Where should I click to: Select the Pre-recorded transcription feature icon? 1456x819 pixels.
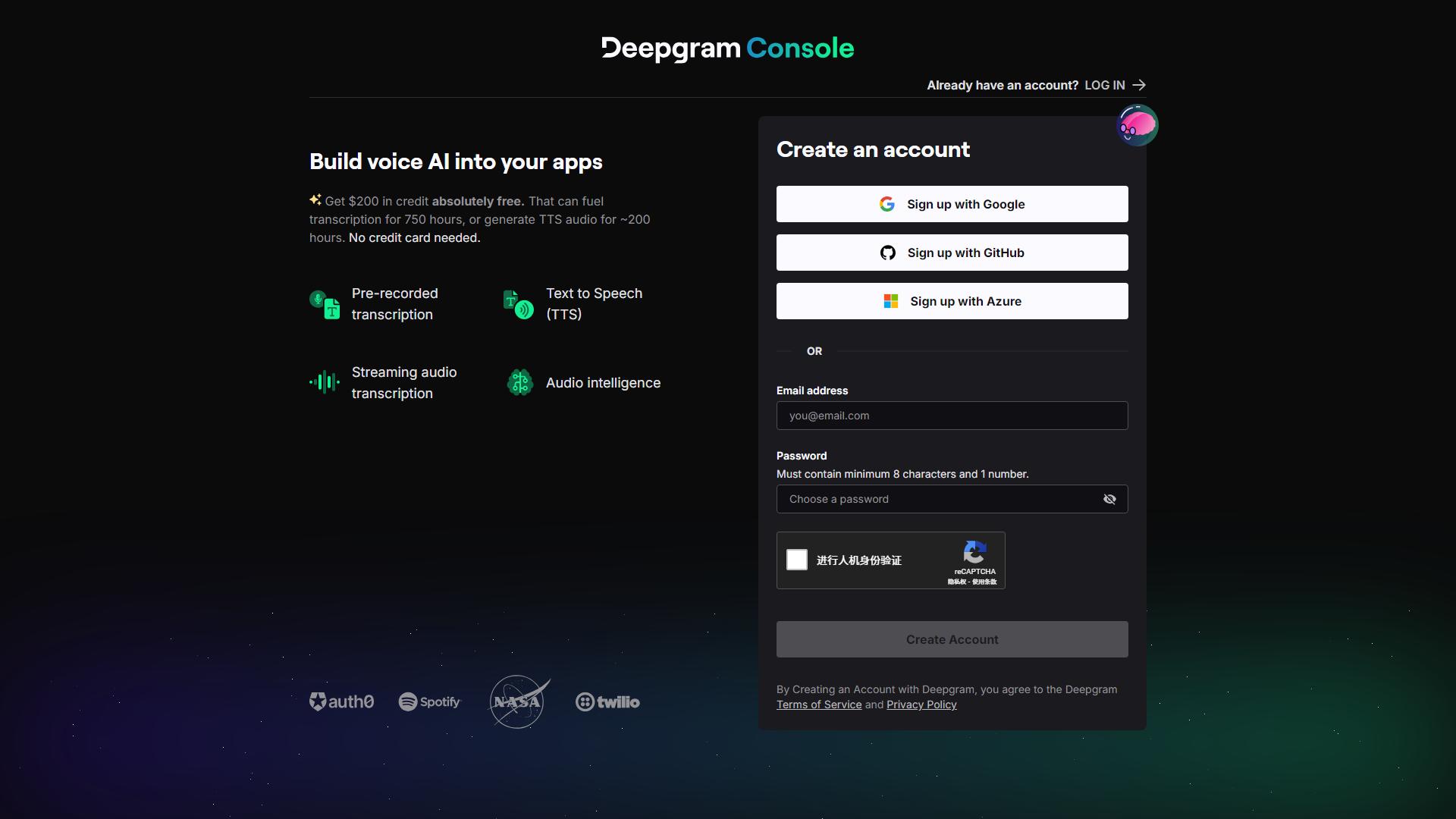click(325, 304)
